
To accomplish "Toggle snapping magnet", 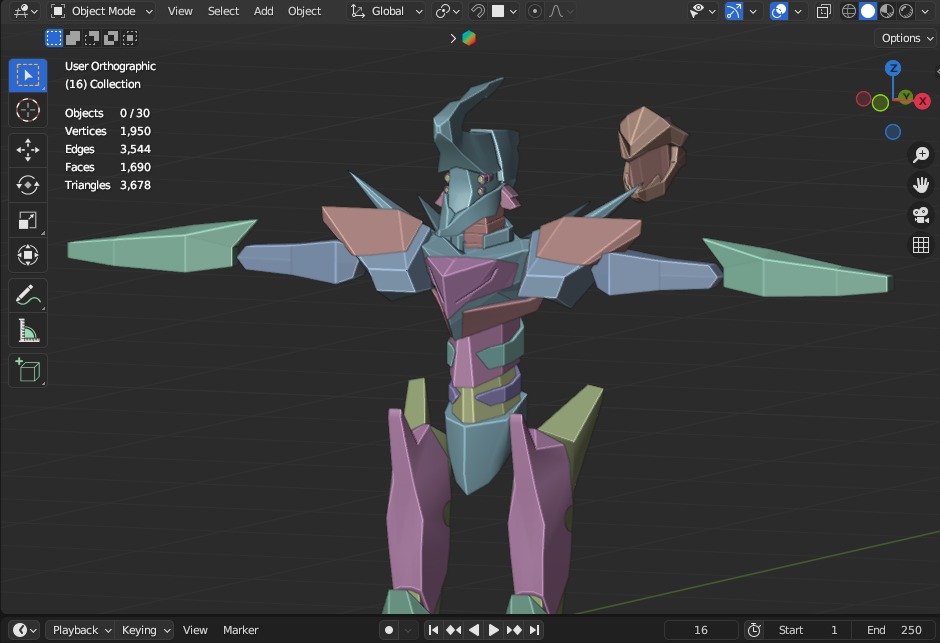I will pos(478,11).
